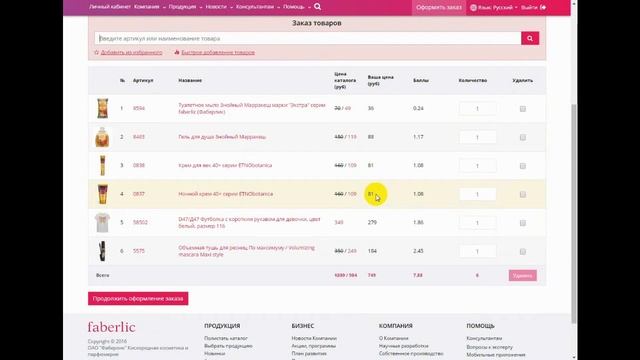640x360 pixels.
Task: Click quantity field for night cream row 4
Action: click(477, 194)
